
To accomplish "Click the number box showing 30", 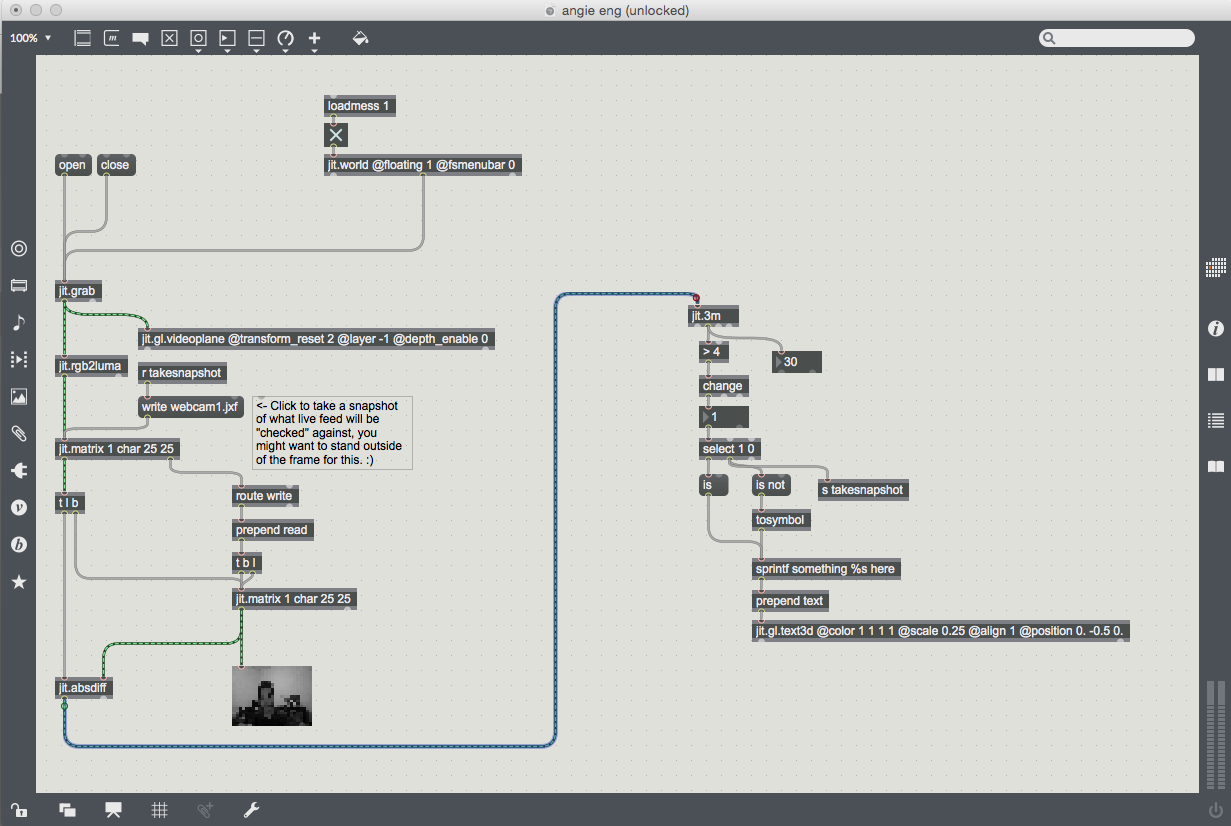I will (x=797, y=362).
